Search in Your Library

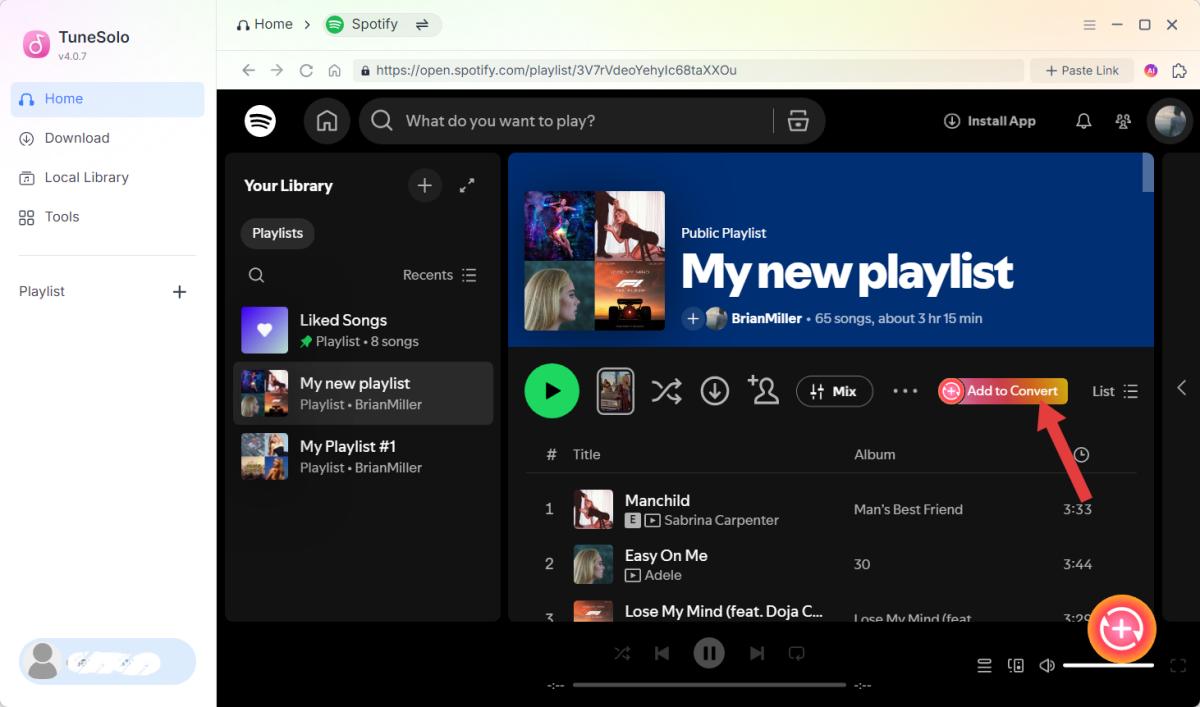pos(256,275)
